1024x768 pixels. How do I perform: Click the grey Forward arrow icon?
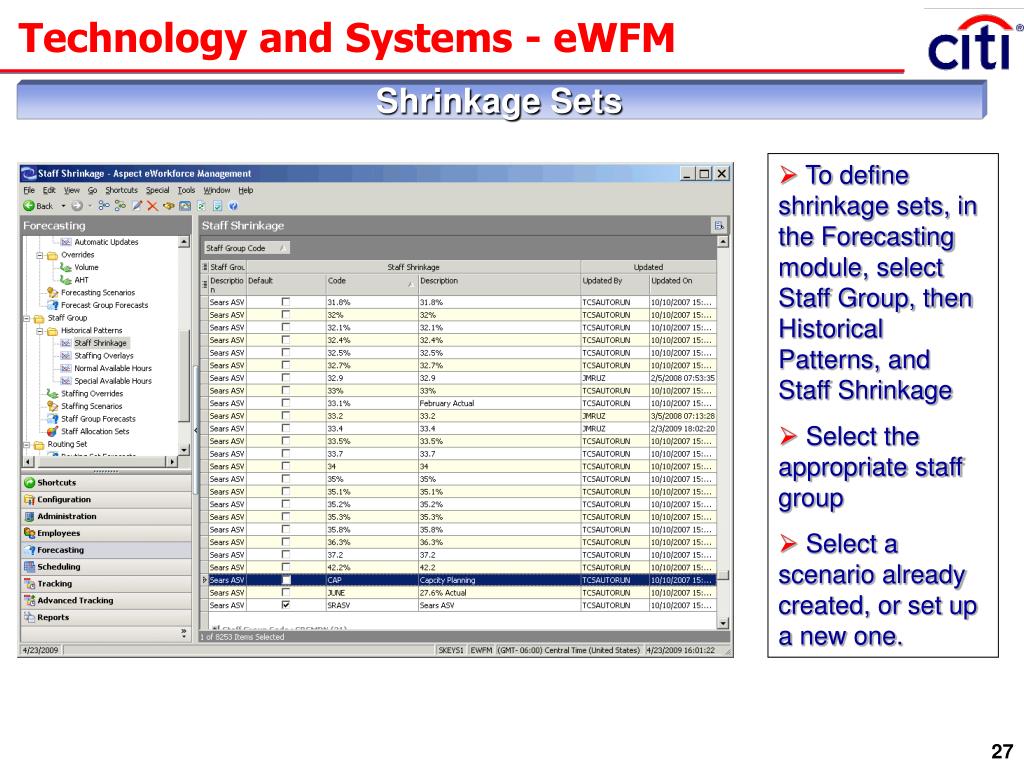pyautogui.click(x=76, y=206)
